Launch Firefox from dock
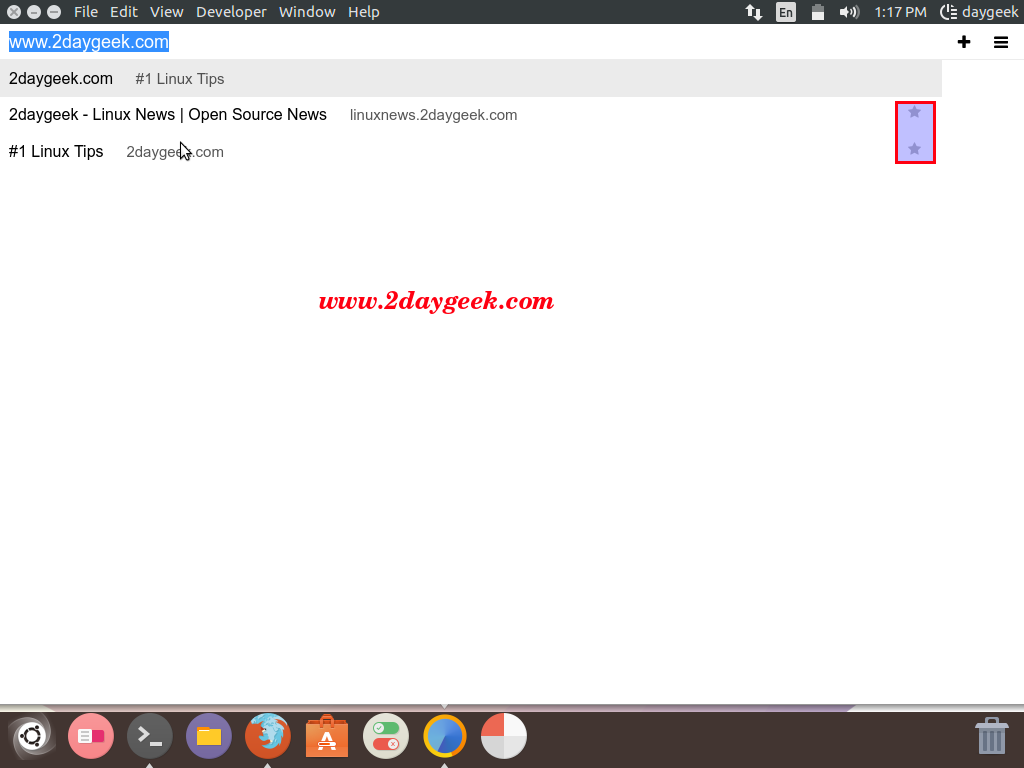This screenshot has width=1024, height=768. (x=268, y=736)
